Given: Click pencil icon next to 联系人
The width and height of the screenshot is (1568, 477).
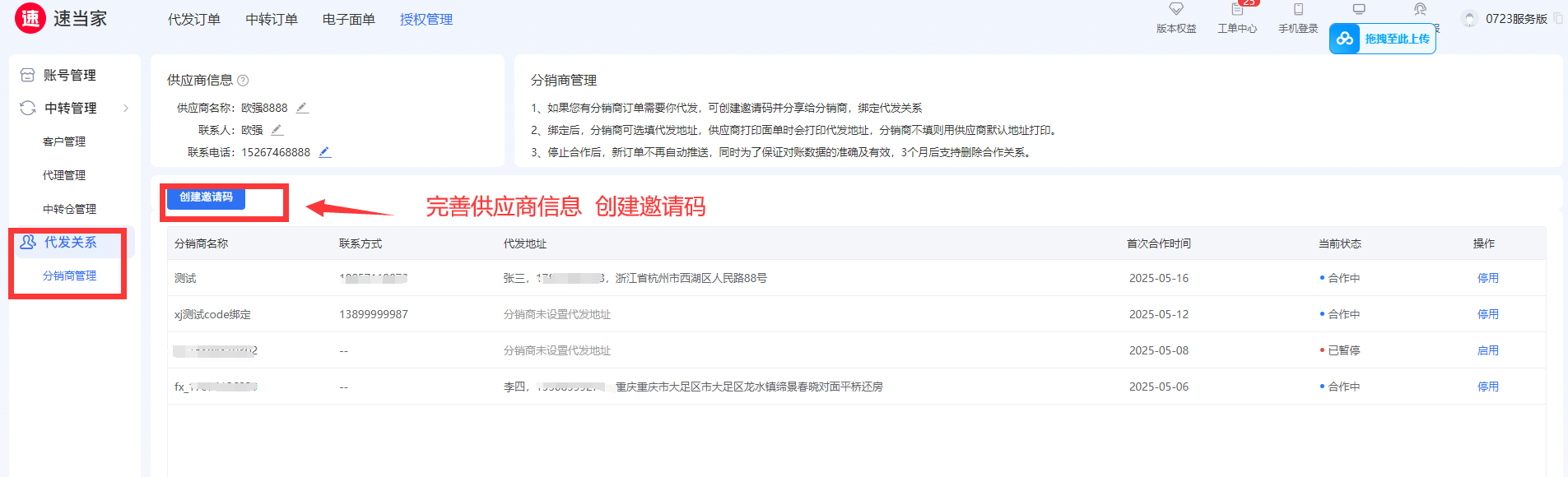Looking at the screenshot, I should 277,130.
